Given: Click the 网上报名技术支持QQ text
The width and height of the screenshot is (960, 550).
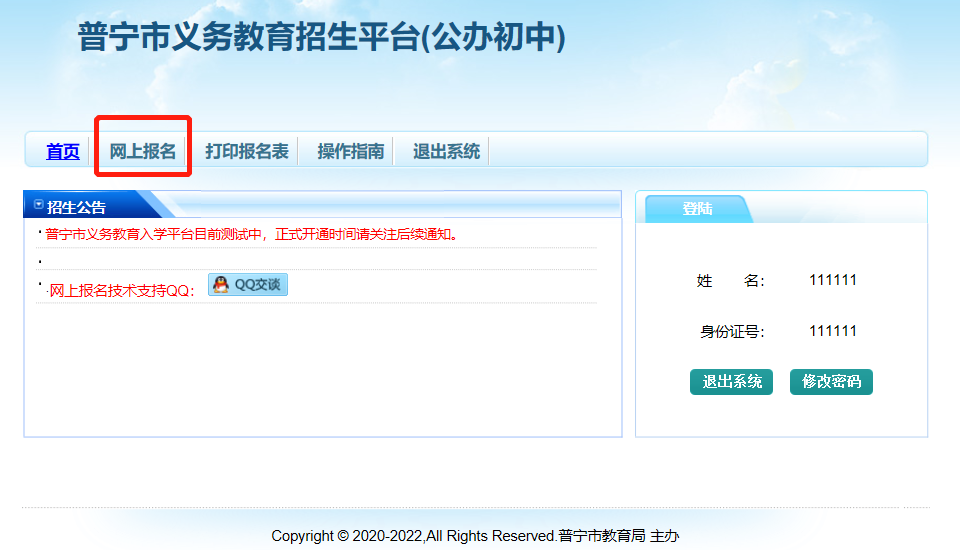Looking at the screenshot, I should point(121,290).
